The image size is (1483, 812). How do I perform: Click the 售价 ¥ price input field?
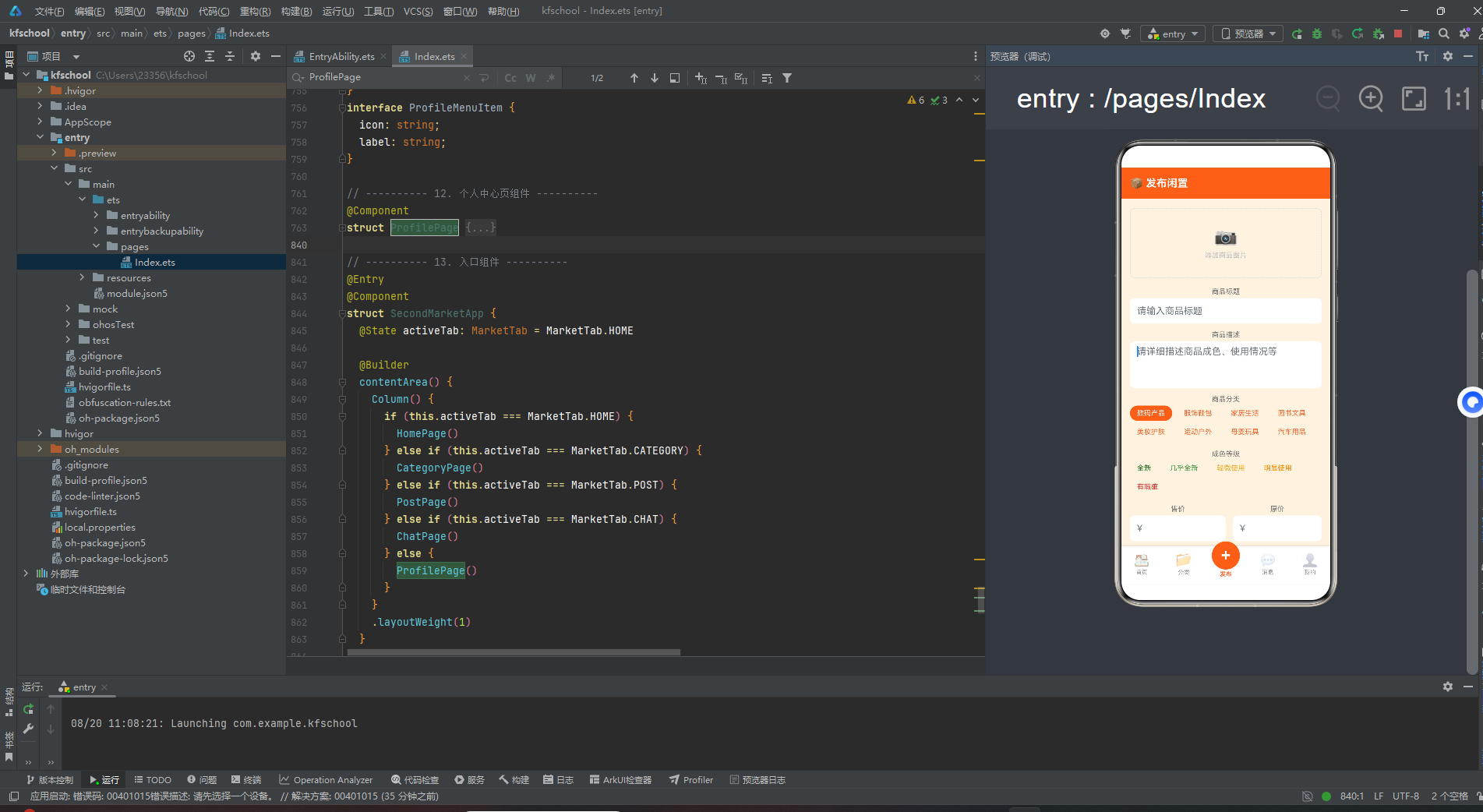coord(1178,528)
